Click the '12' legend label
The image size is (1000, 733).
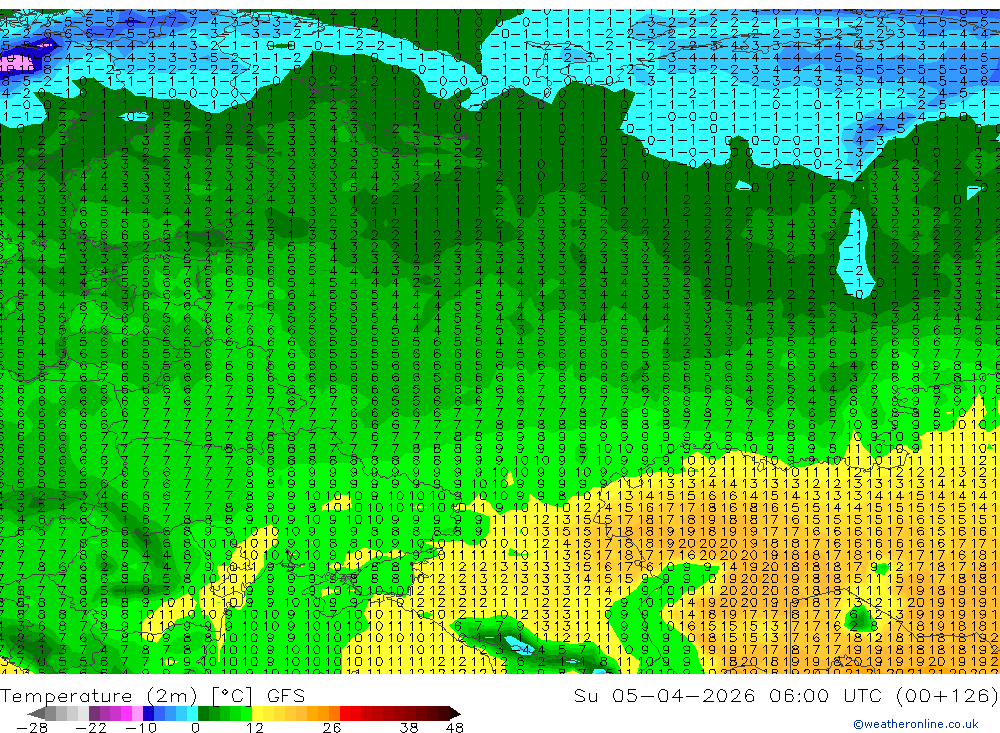(255, 727)
